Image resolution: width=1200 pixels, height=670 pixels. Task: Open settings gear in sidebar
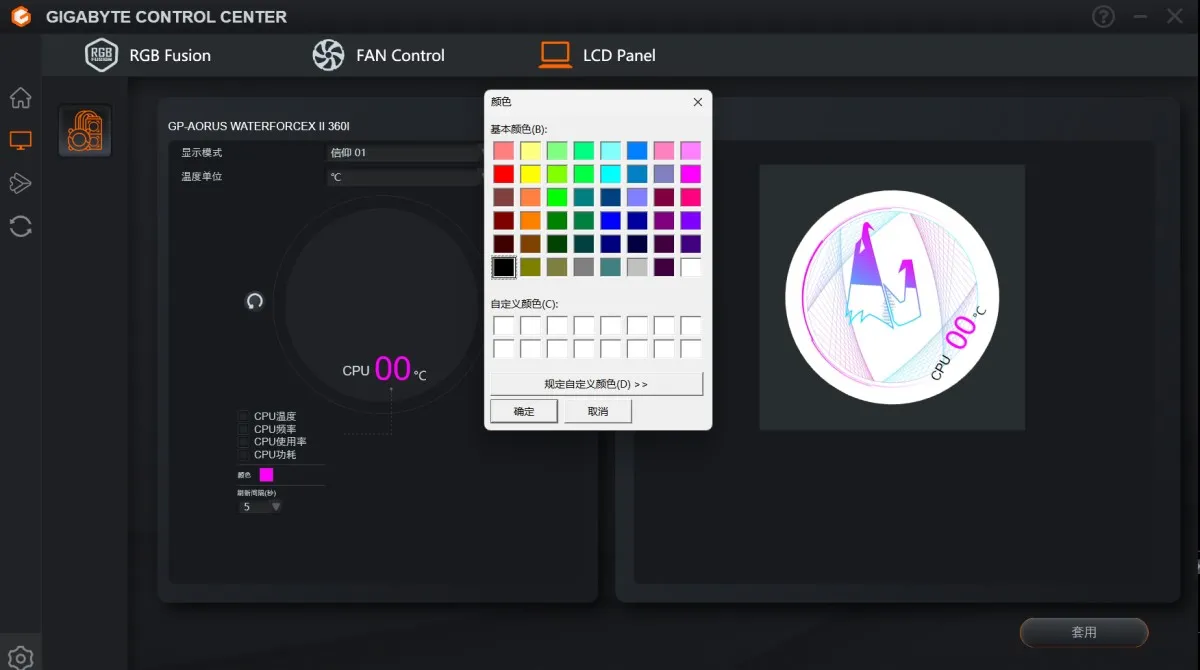20,658
